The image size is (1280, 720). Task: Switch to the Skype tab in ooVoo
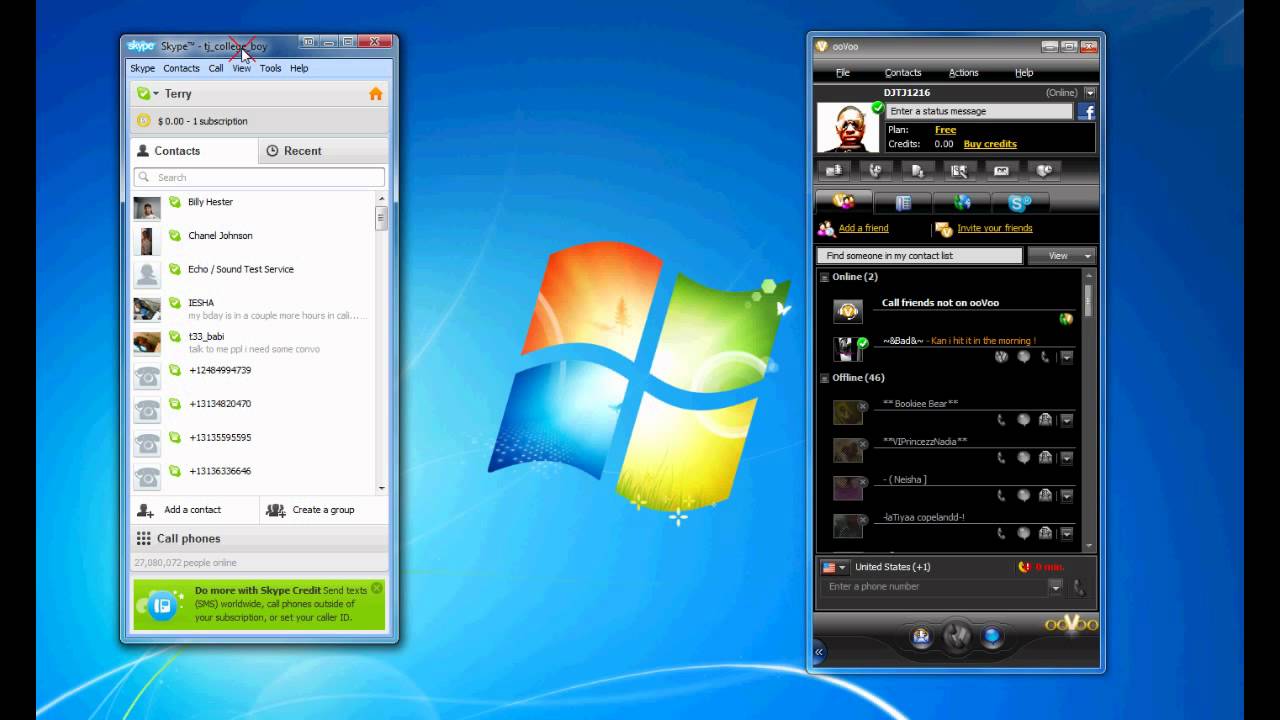1020,203
